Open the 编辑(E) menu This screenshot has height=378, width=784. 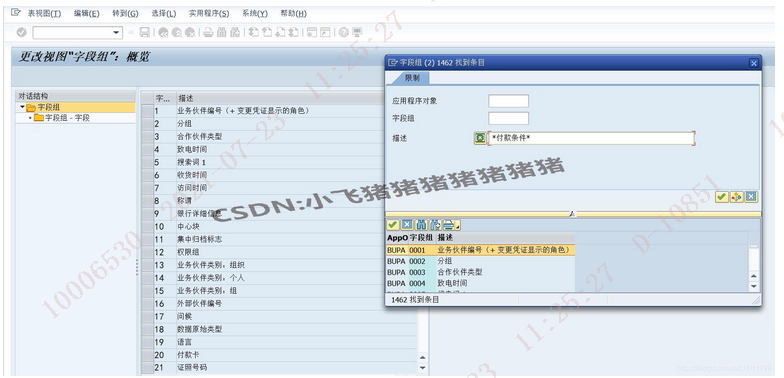(x=86, y=14)
